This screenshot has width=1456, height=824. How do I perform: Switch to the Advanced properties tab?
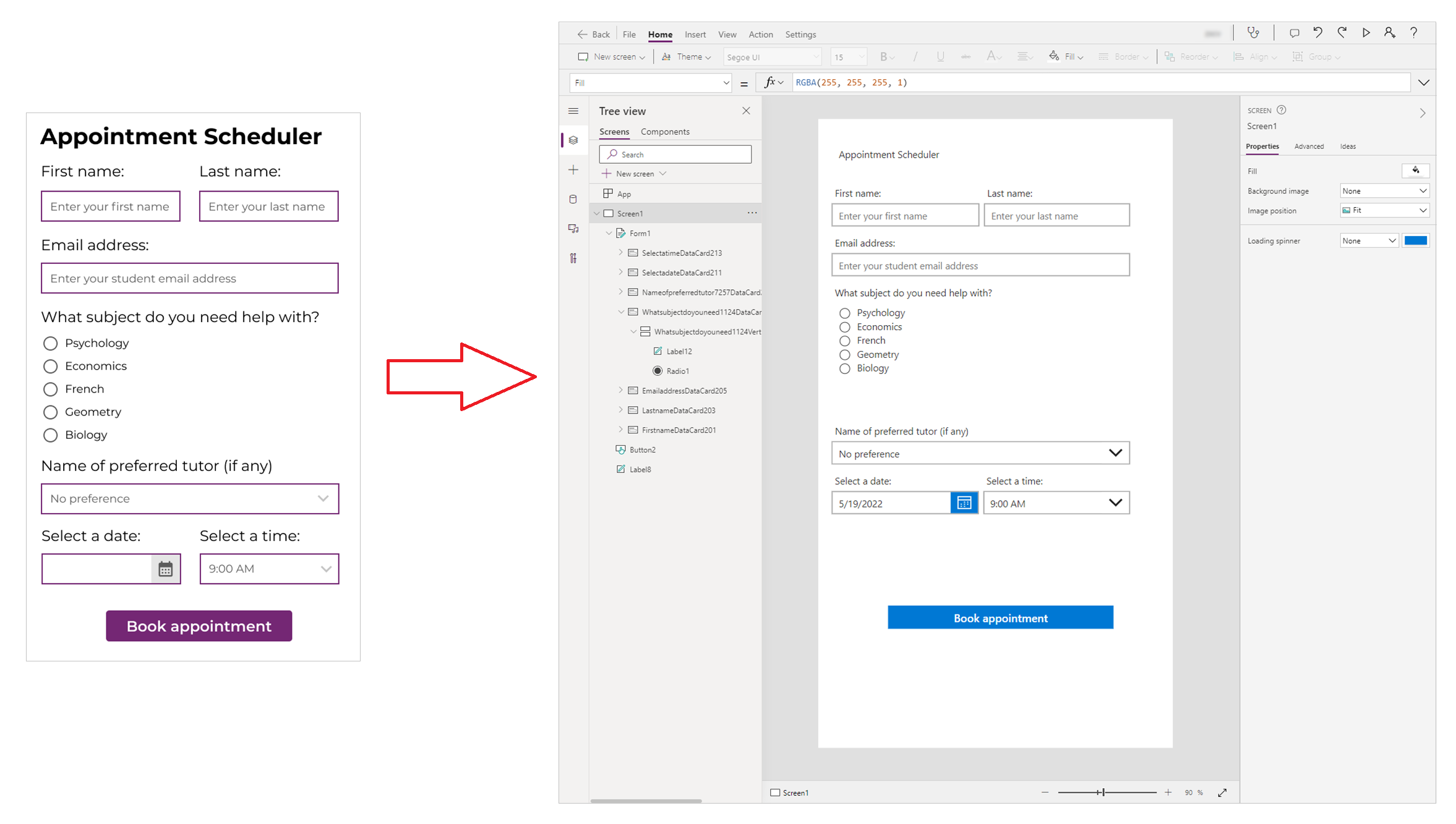(1308, 146)
